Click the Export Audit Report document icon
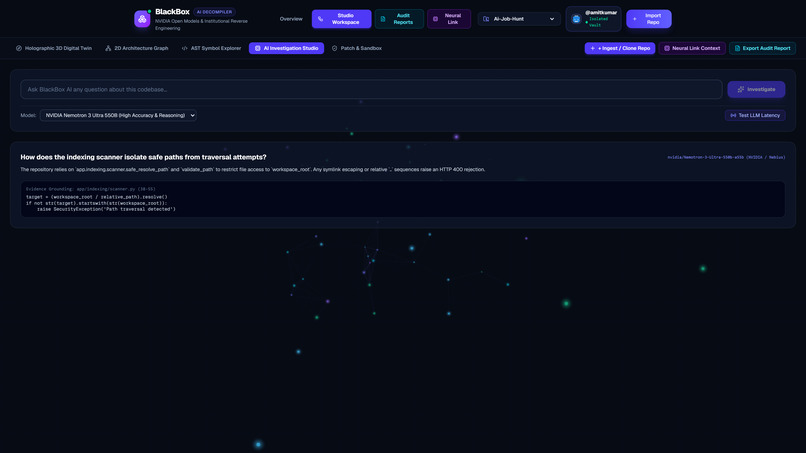This screenshot has width=806, height=453. (737, 48)
